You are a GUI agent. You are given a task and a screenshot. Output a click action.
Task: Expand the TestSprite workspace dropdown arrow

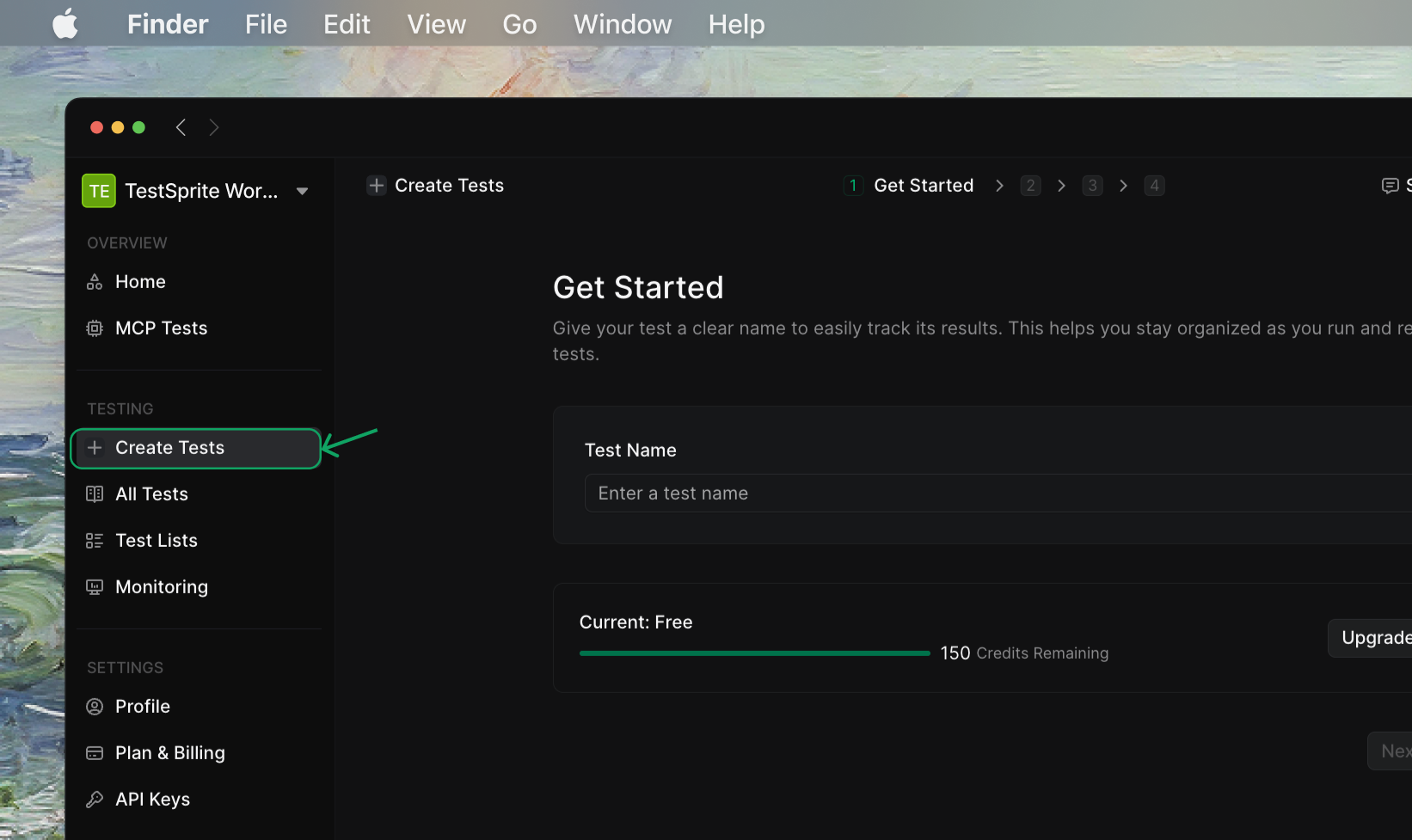(302, 191)
